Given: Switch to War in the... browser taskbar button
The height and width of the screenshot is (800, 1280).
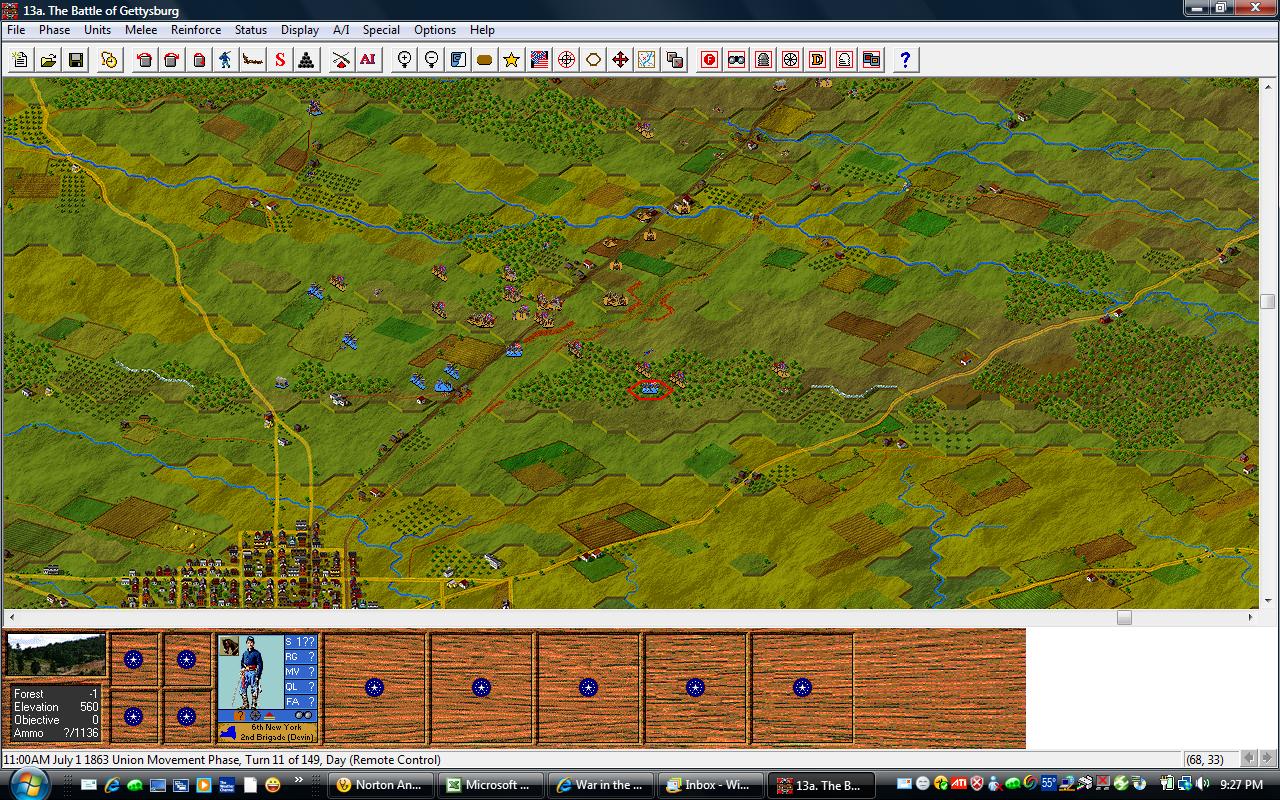Looking at the screenshot, I should point(602,785).
